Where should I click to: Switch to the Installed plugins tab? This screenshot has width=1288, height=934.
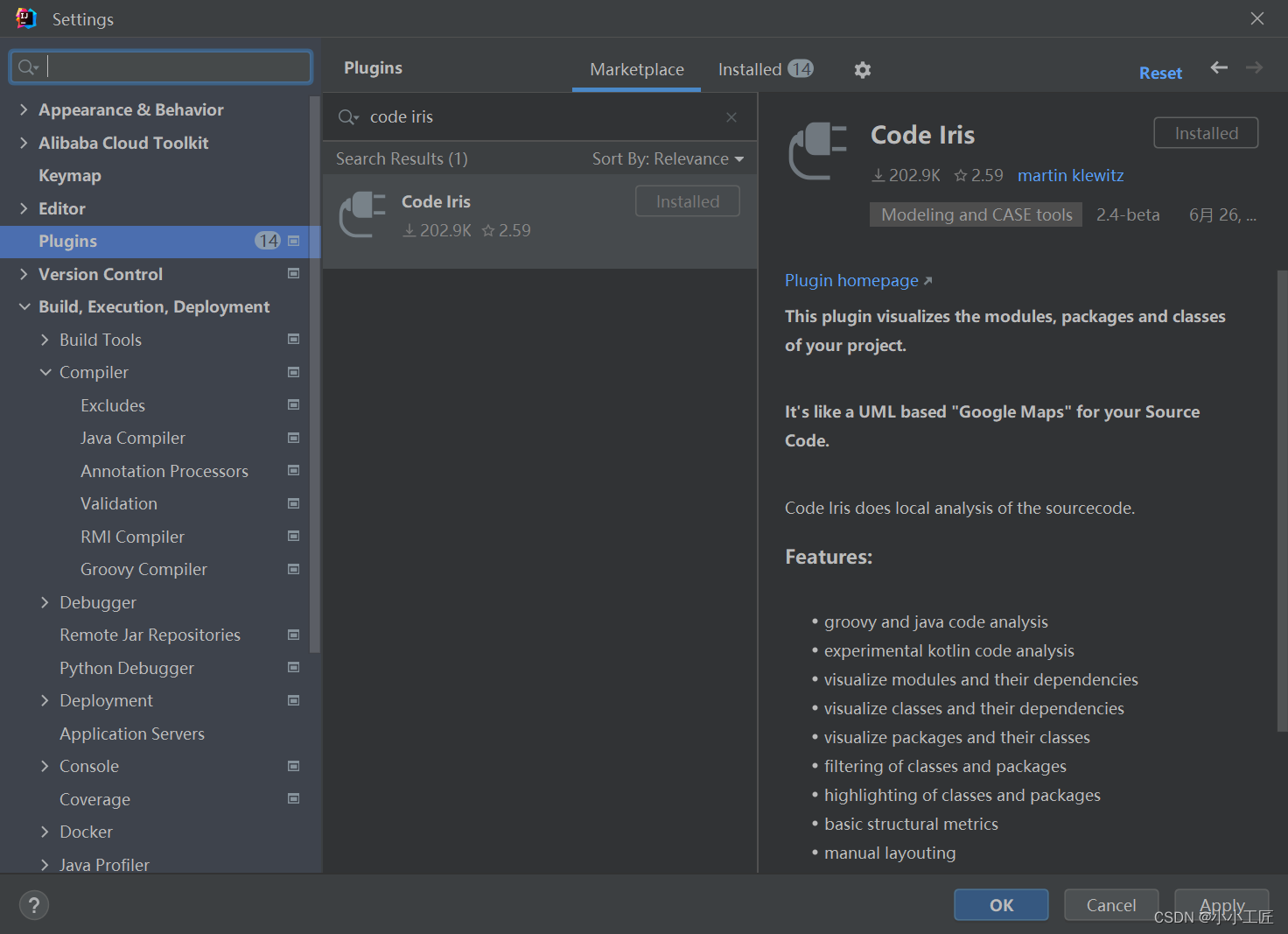[x=766, y=69]
